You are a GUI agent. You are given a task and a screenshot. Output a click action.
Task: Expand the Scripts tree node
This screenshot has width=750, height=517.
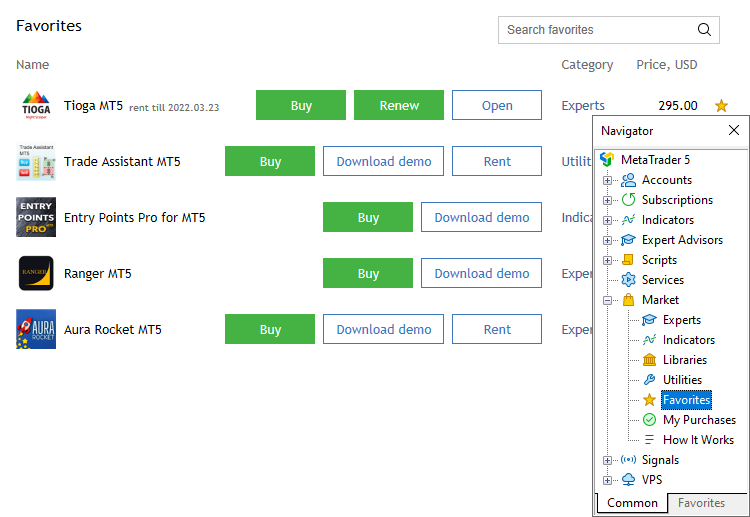click(607, 261)
